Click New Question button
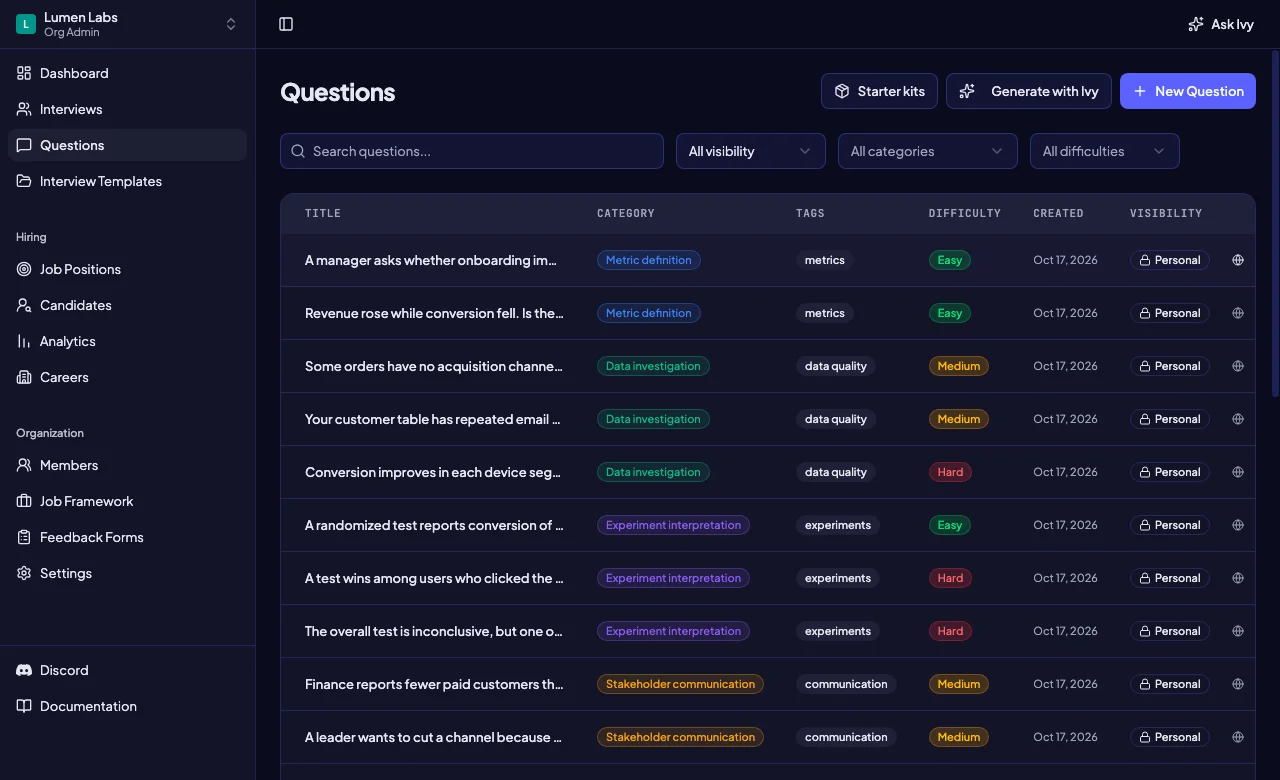Screen dimensions: 1280x780 click(x=1188, y=91)
